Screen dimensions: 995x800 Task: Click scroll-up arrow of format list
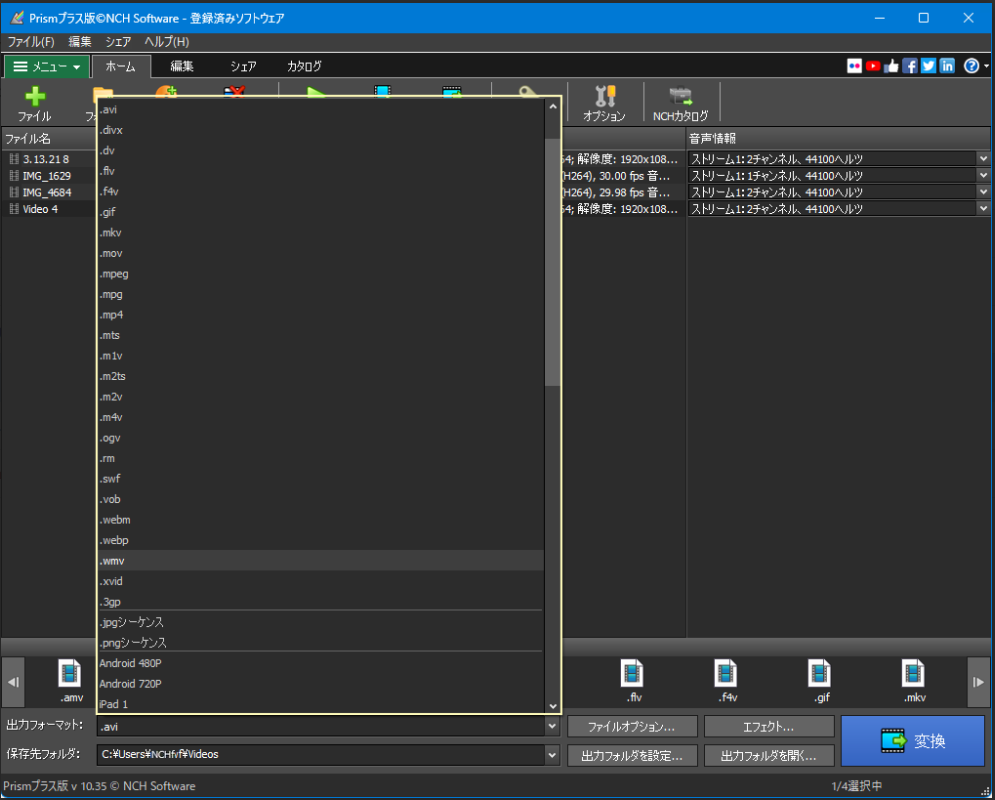click(553, 107)
